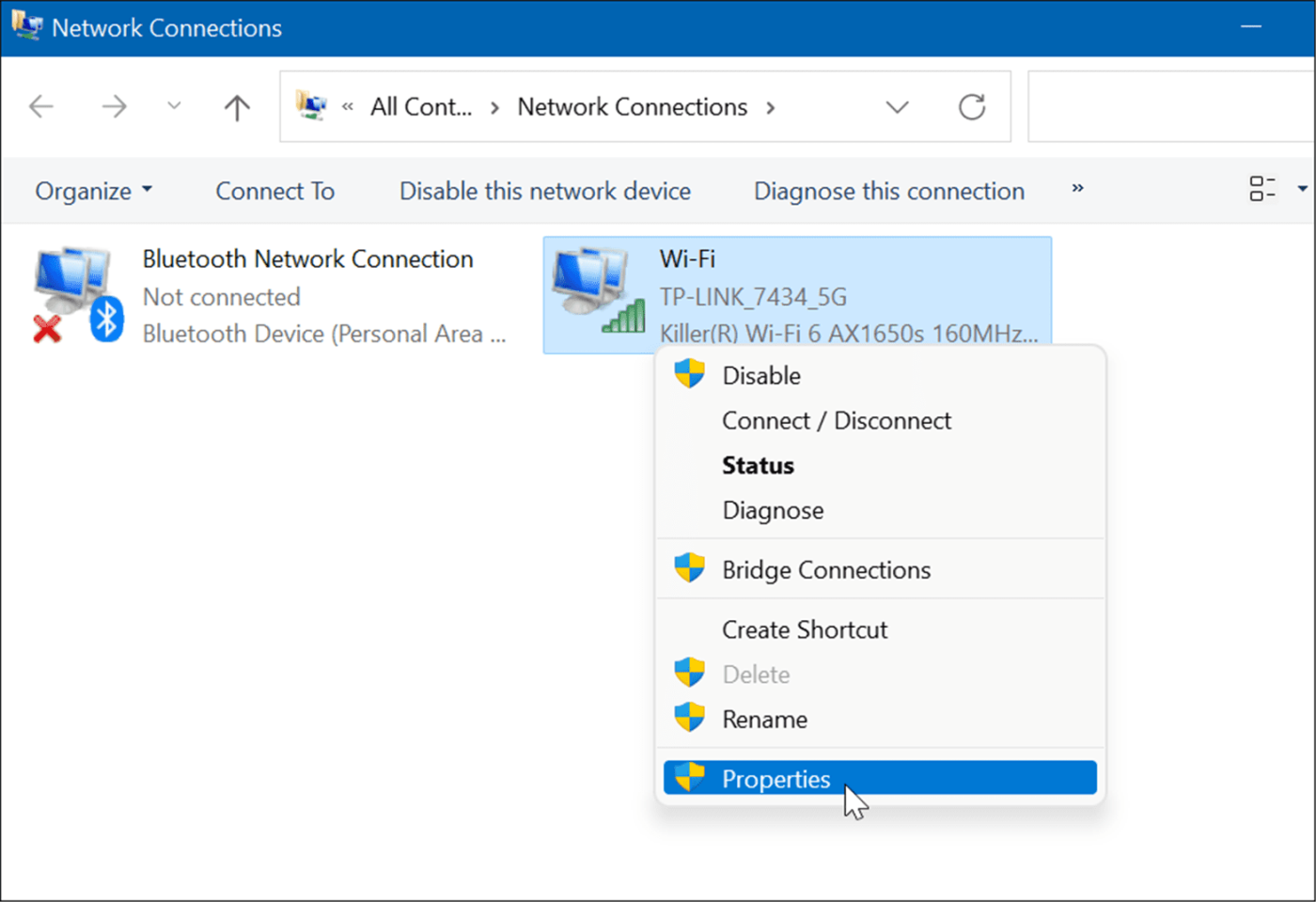Select Bluetooth Network Connection adapter icon
This screenshot has width=1316, height=902.
pos(79,294)
